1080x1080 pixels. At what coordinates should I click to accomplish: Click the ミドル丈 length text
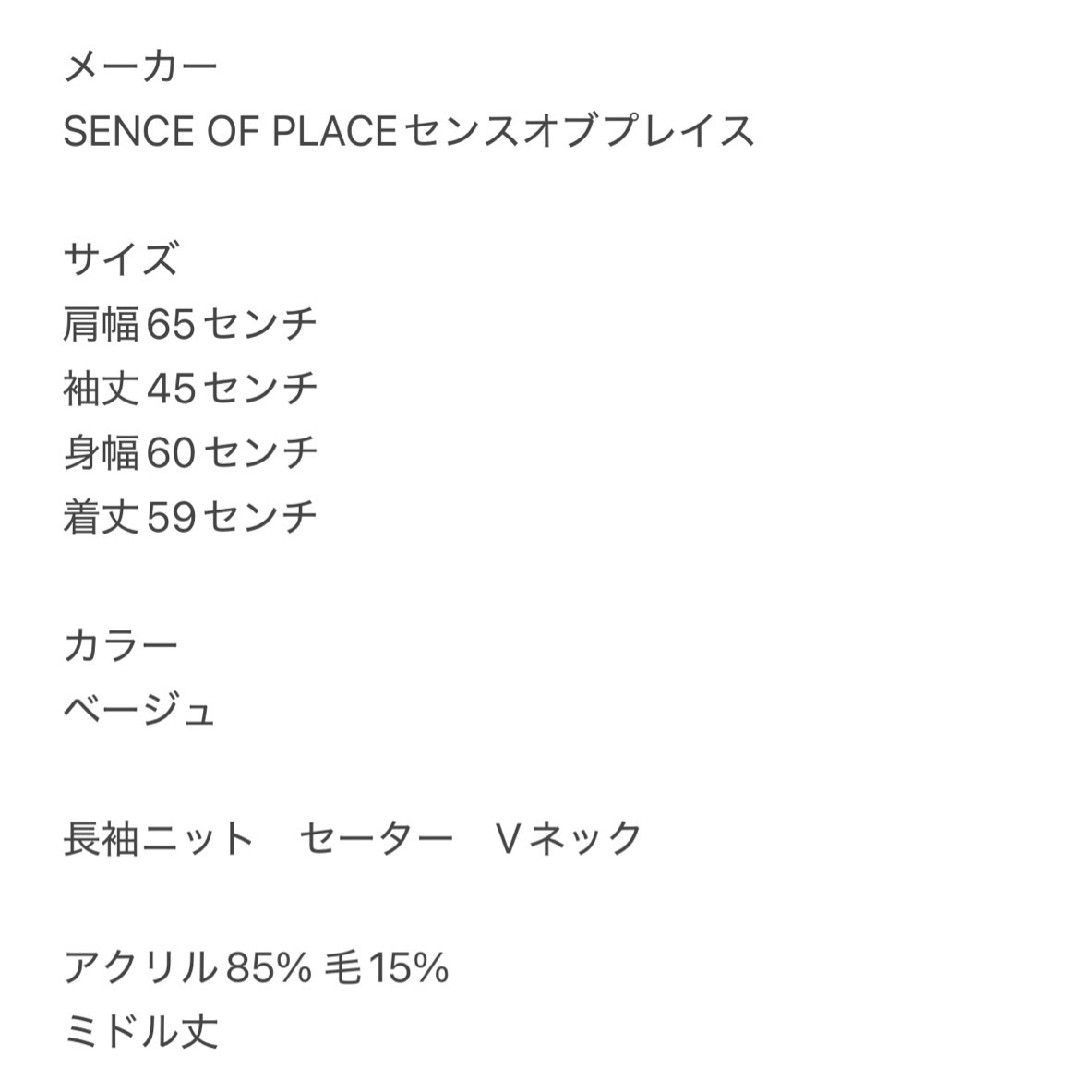pyautogui.click(x=141, y=1032)
